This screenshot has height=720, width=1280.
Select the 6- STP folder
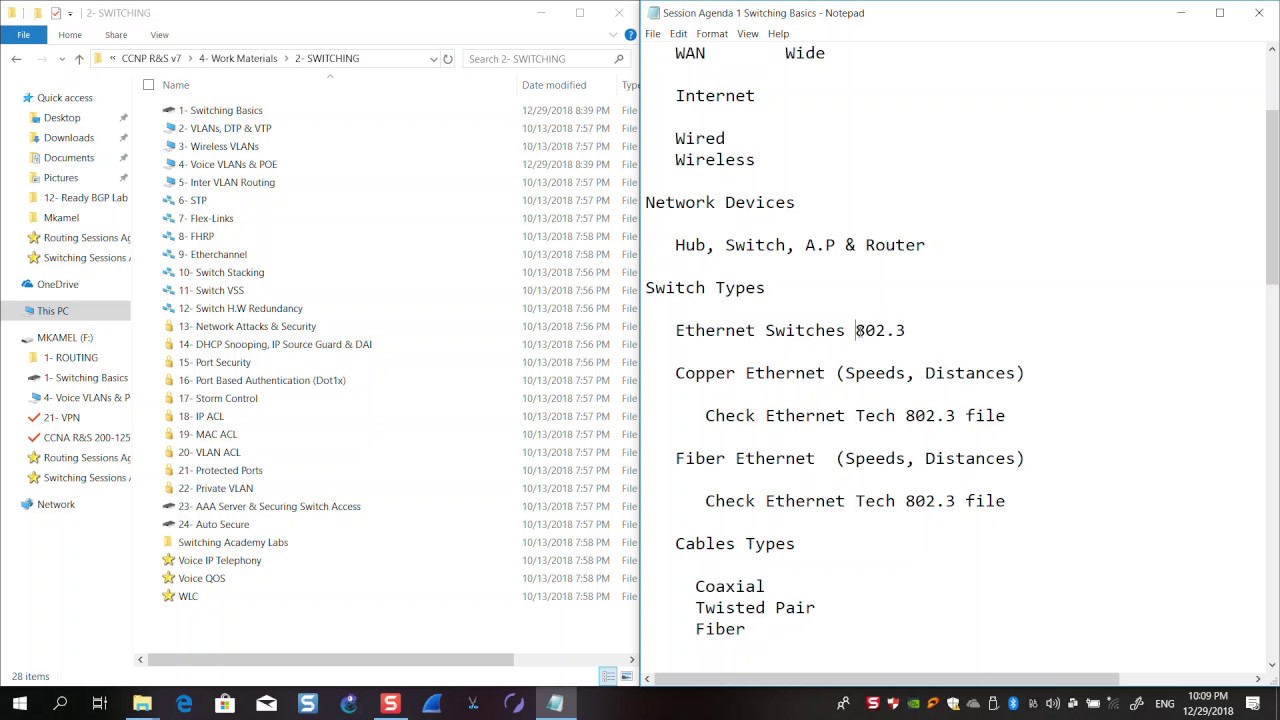(192, 201)
